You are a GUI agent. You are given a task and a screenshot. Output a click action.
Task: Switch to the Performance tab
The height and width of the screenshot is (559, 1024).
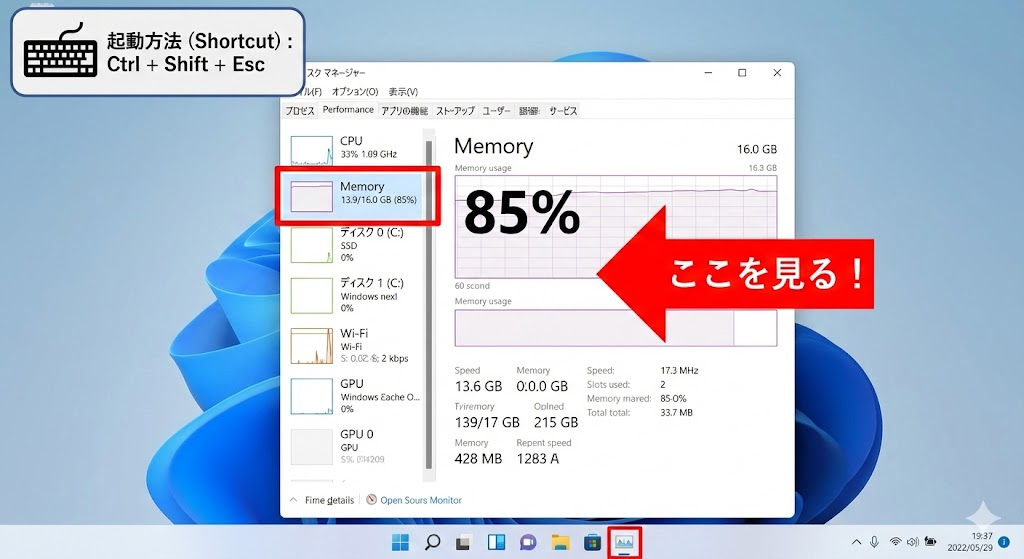tap(348, 110)
